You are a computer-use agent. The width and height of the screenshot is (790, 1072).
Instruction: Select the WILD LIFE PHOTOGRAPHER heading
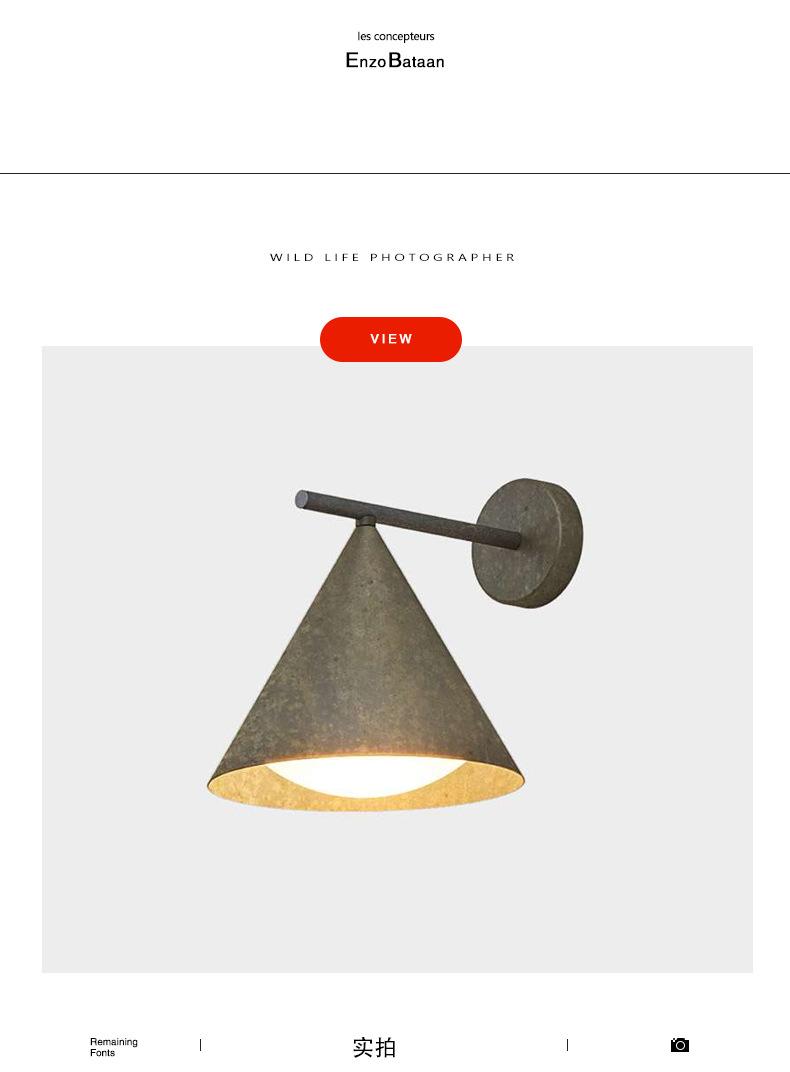[393, 257]
